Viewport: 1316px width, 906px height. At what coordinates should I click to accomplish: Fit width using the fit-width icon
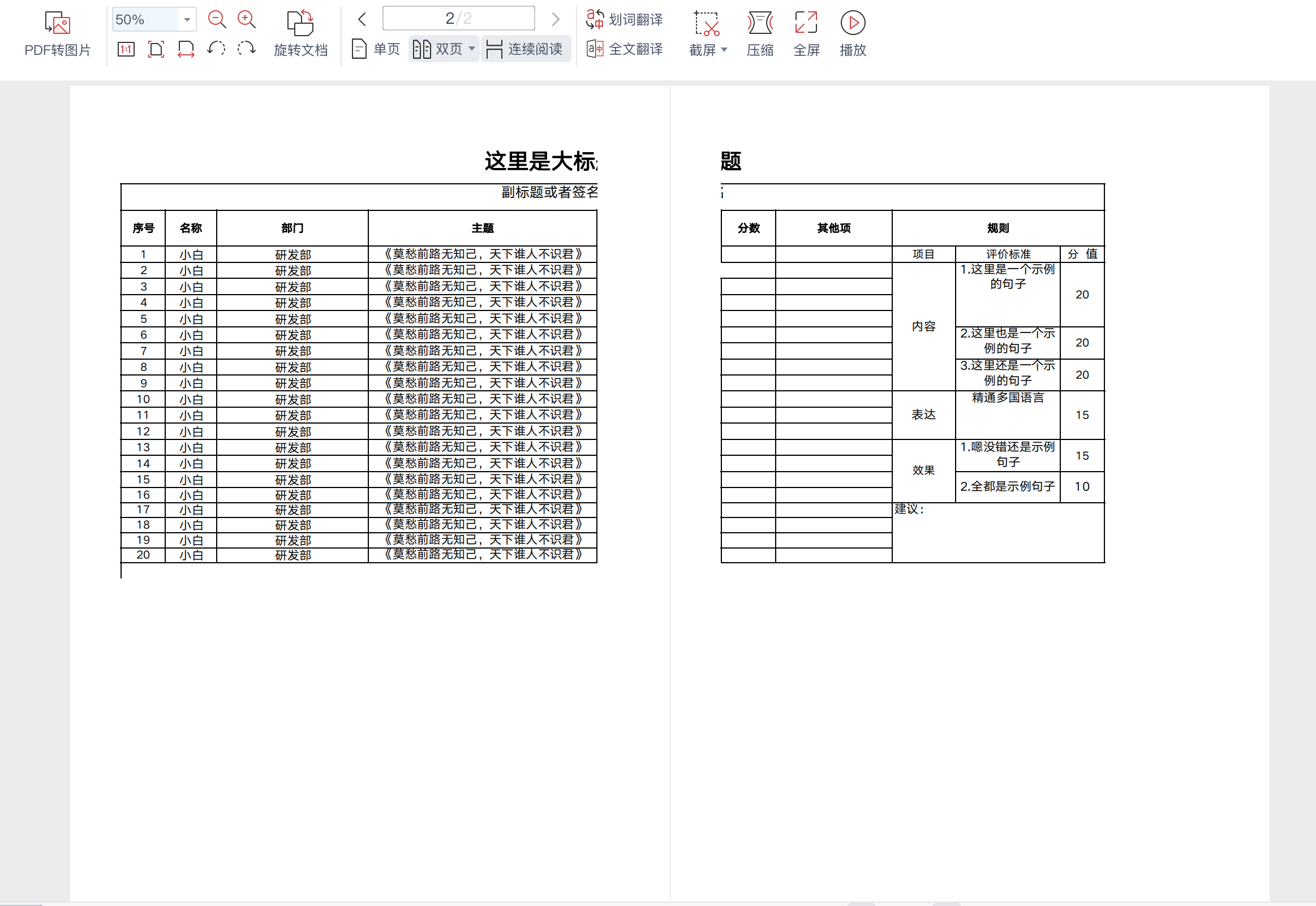pyautogui.click(x=186, y=49)
